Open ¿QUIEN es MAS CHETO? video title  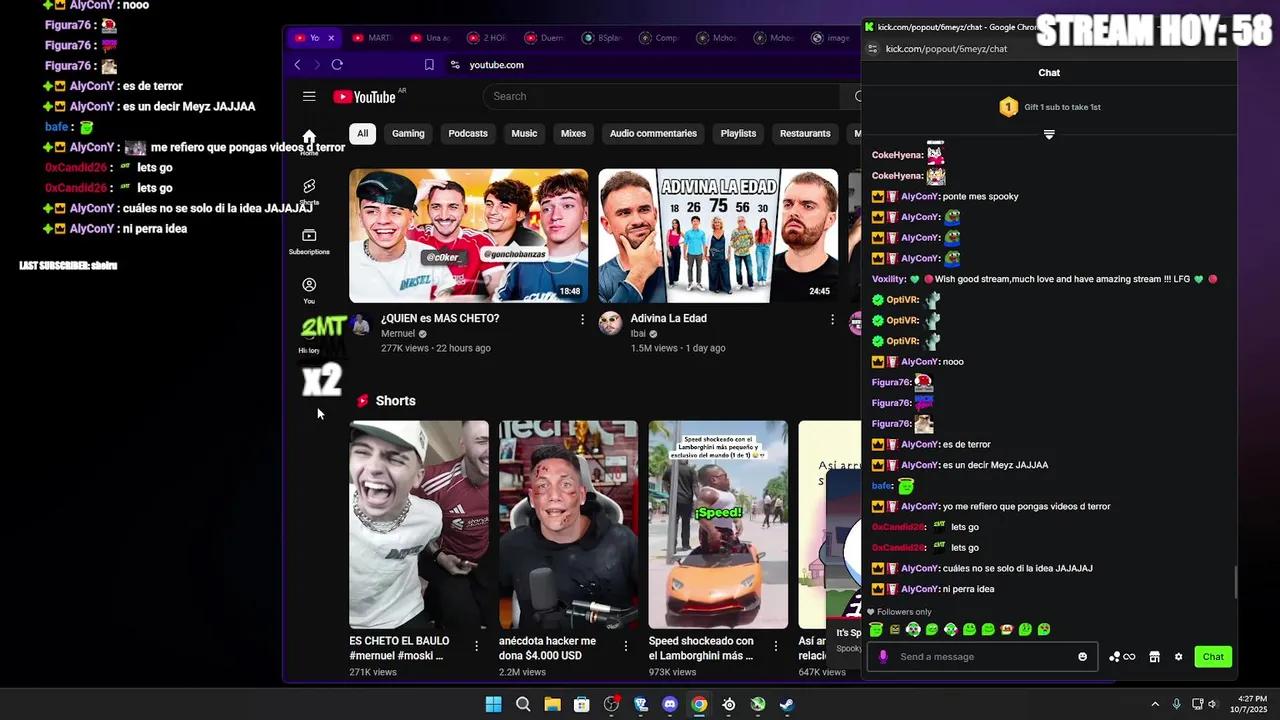point(440,319)
